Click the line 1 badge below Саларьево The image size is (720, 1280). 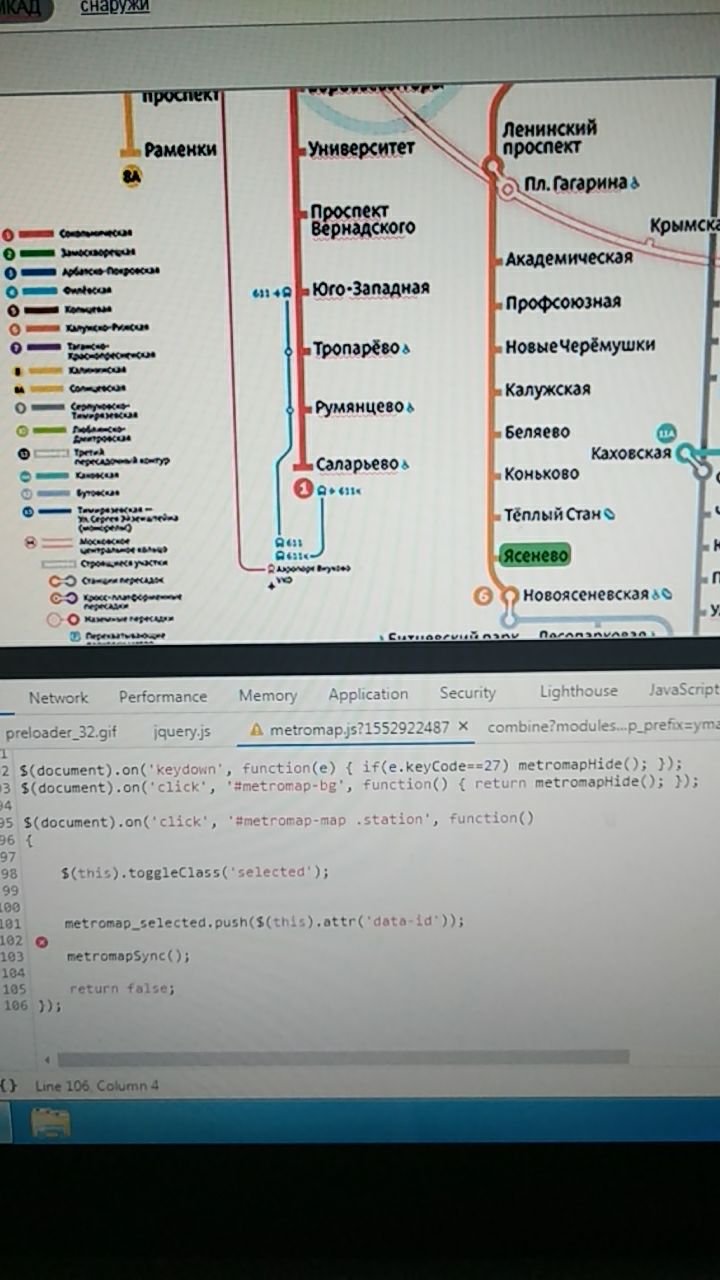pos(303,489)
